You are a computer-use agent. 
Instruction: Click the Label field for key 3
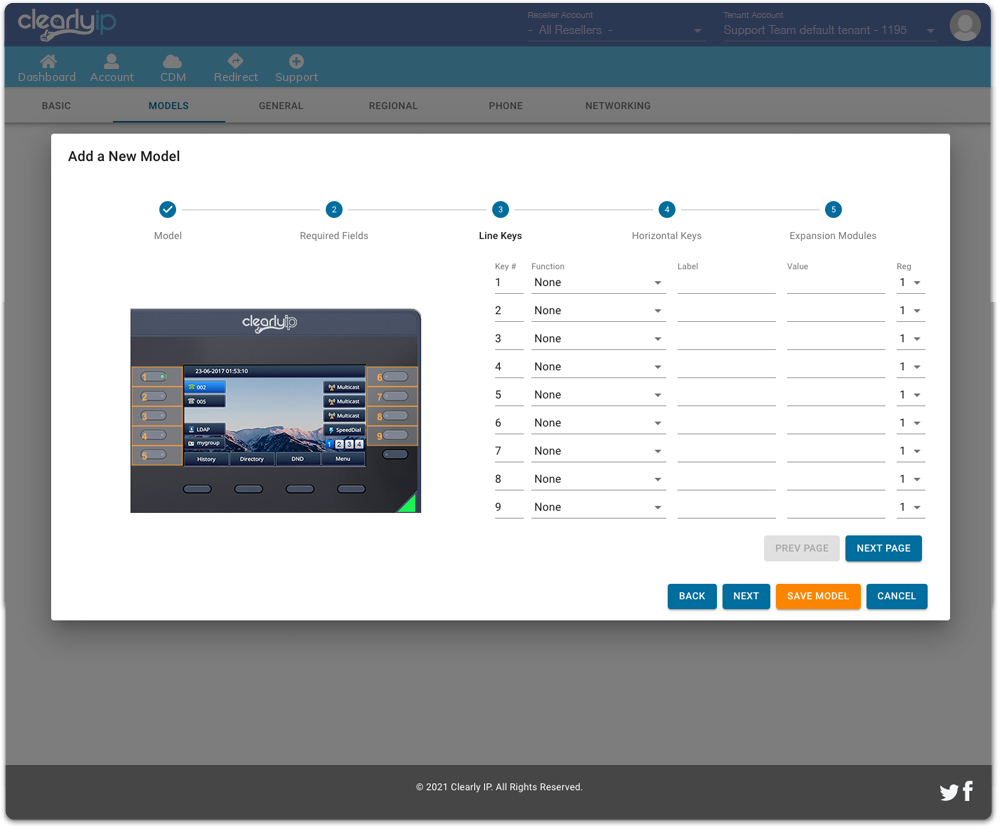tap(726, 339)
